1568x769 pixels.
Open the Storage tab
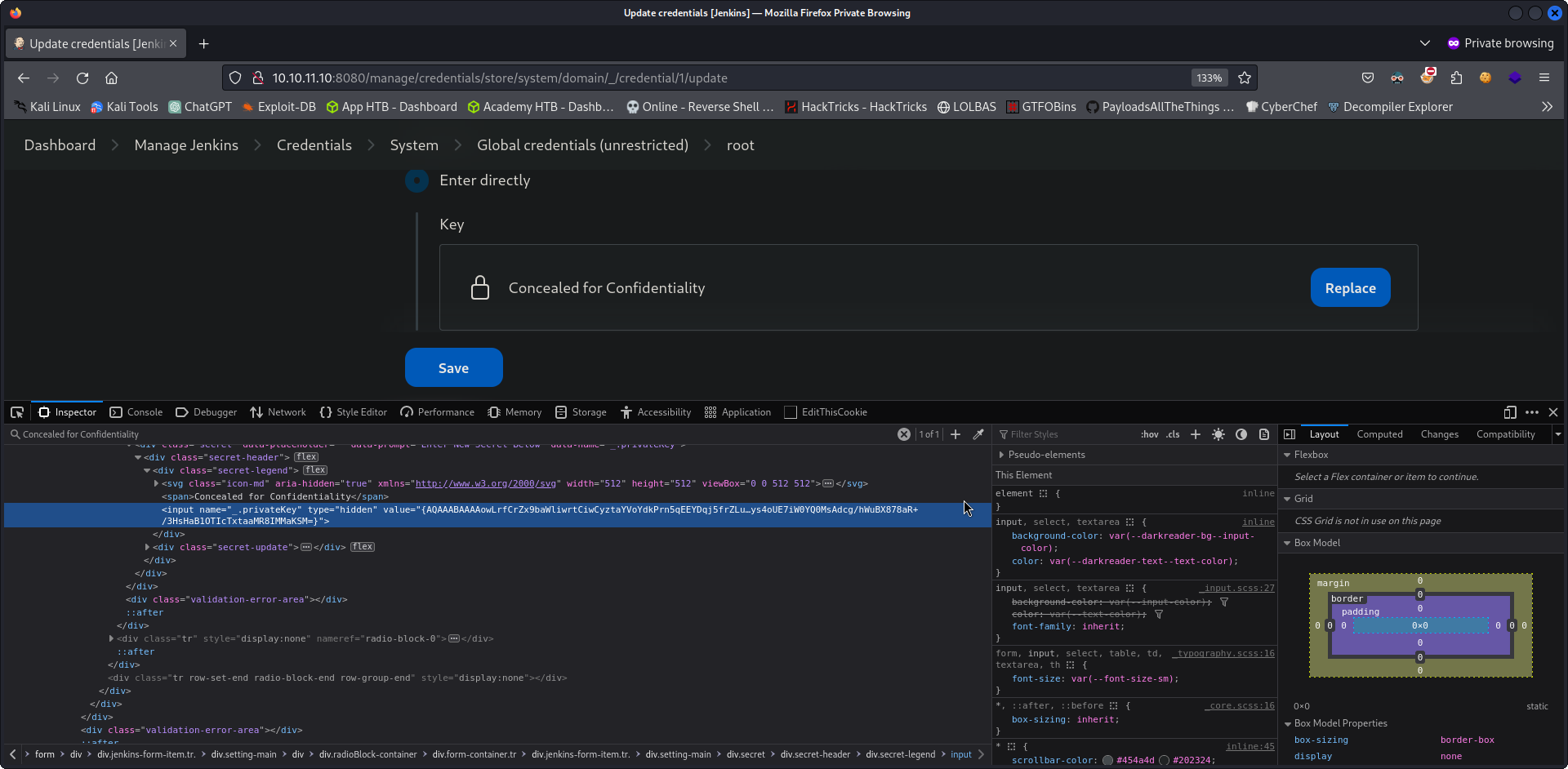click(581, 412)
